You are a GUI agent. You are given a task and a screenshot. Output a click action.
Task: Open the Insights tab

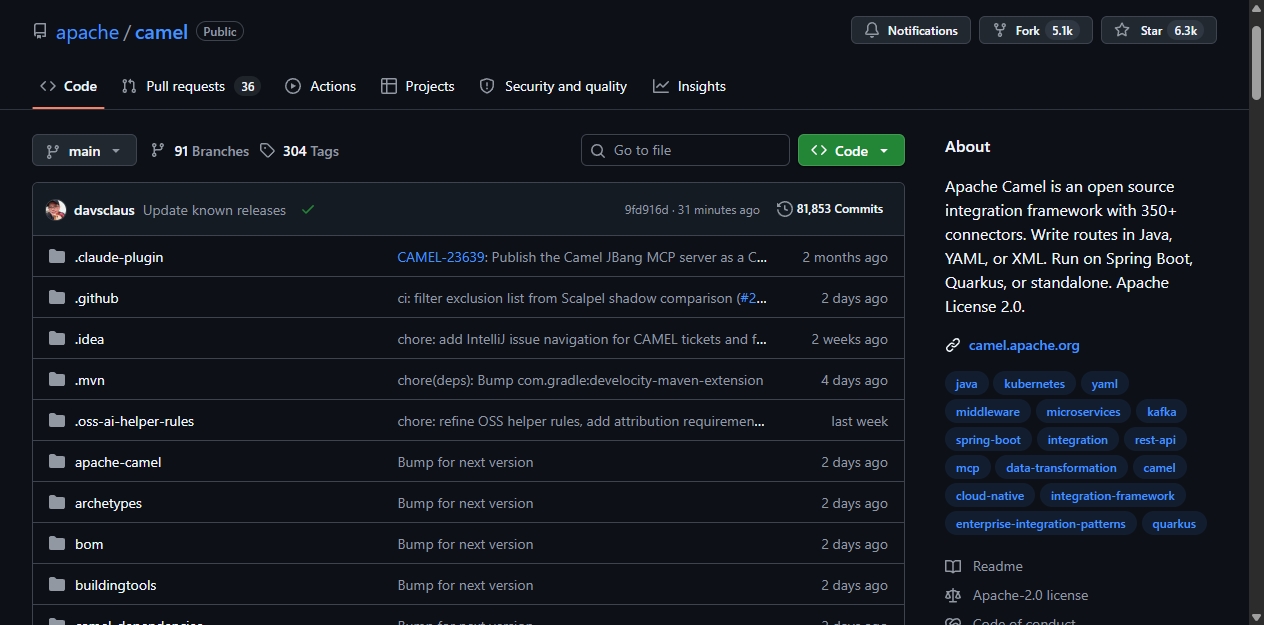[x=689, y=87]
